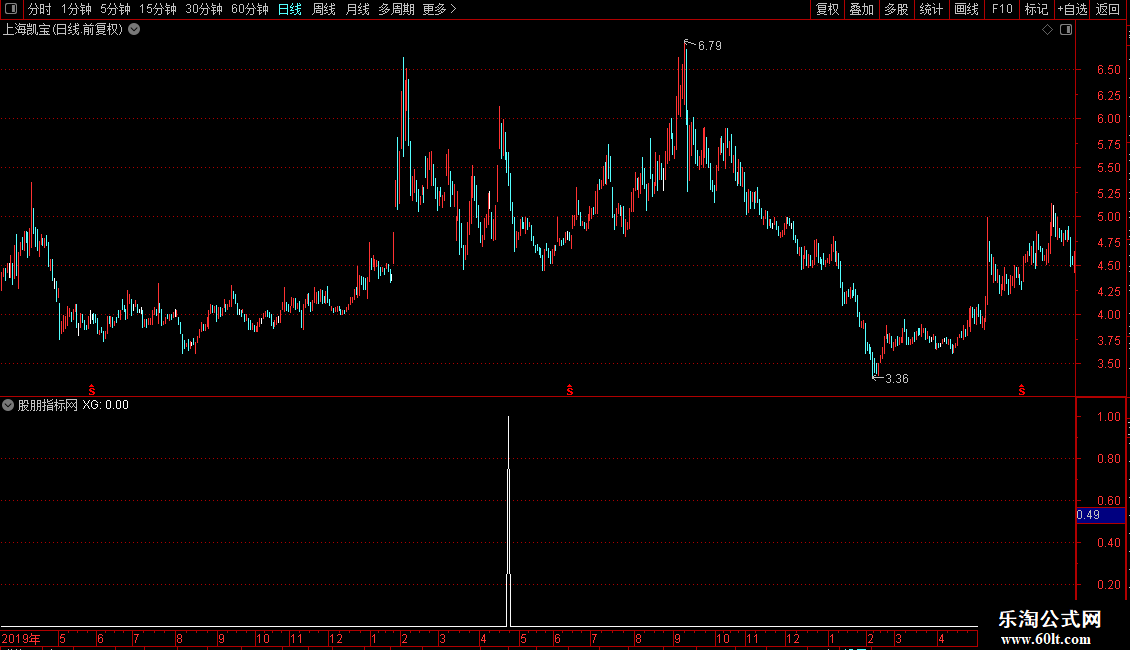Switch to 月线 monthly chart
The image size is (1130, 650).
[x=357, y=9]
